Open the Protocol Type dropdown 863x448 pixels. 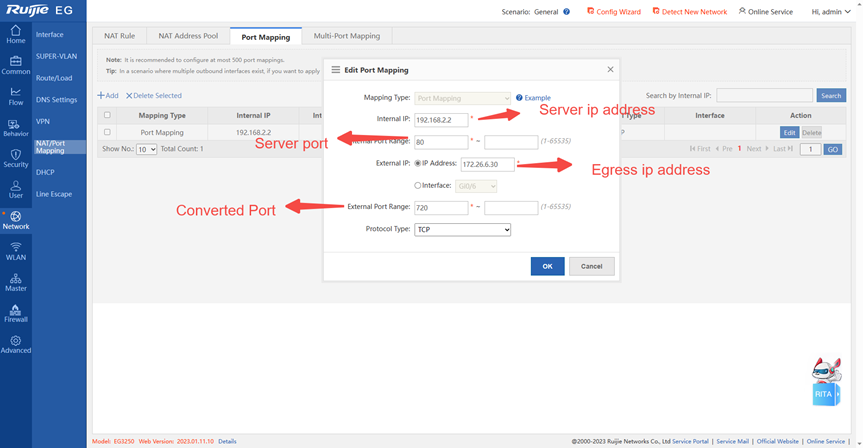click(x=462, y=230)
